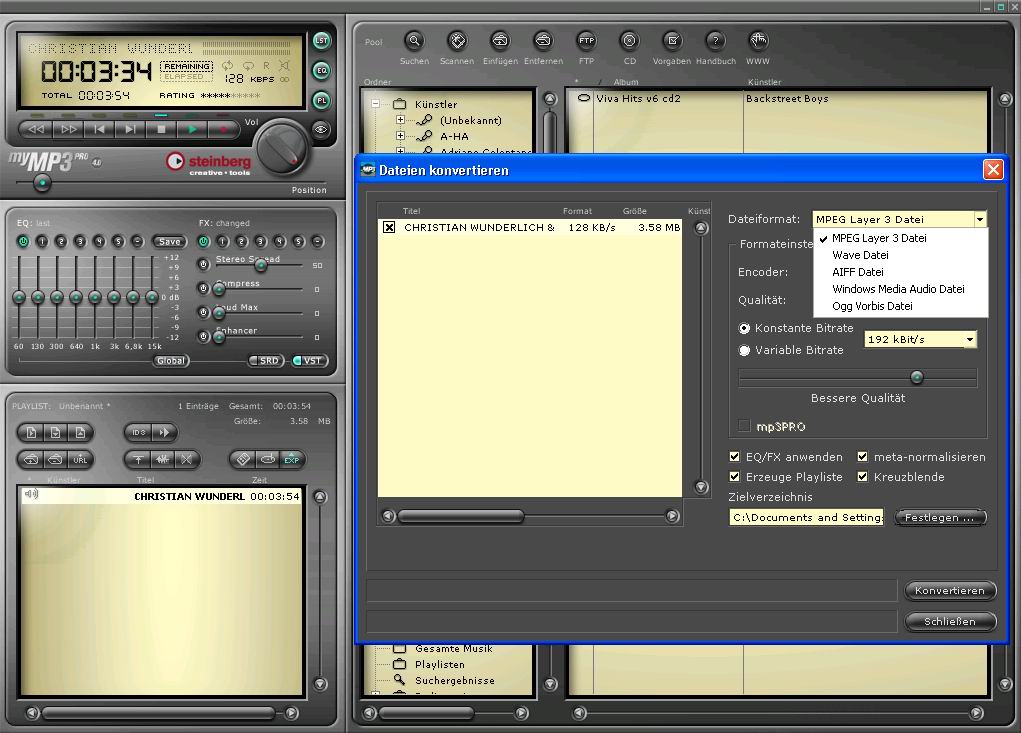
Task: Open the Handbuch help icon
Action: tap(716, 41)
